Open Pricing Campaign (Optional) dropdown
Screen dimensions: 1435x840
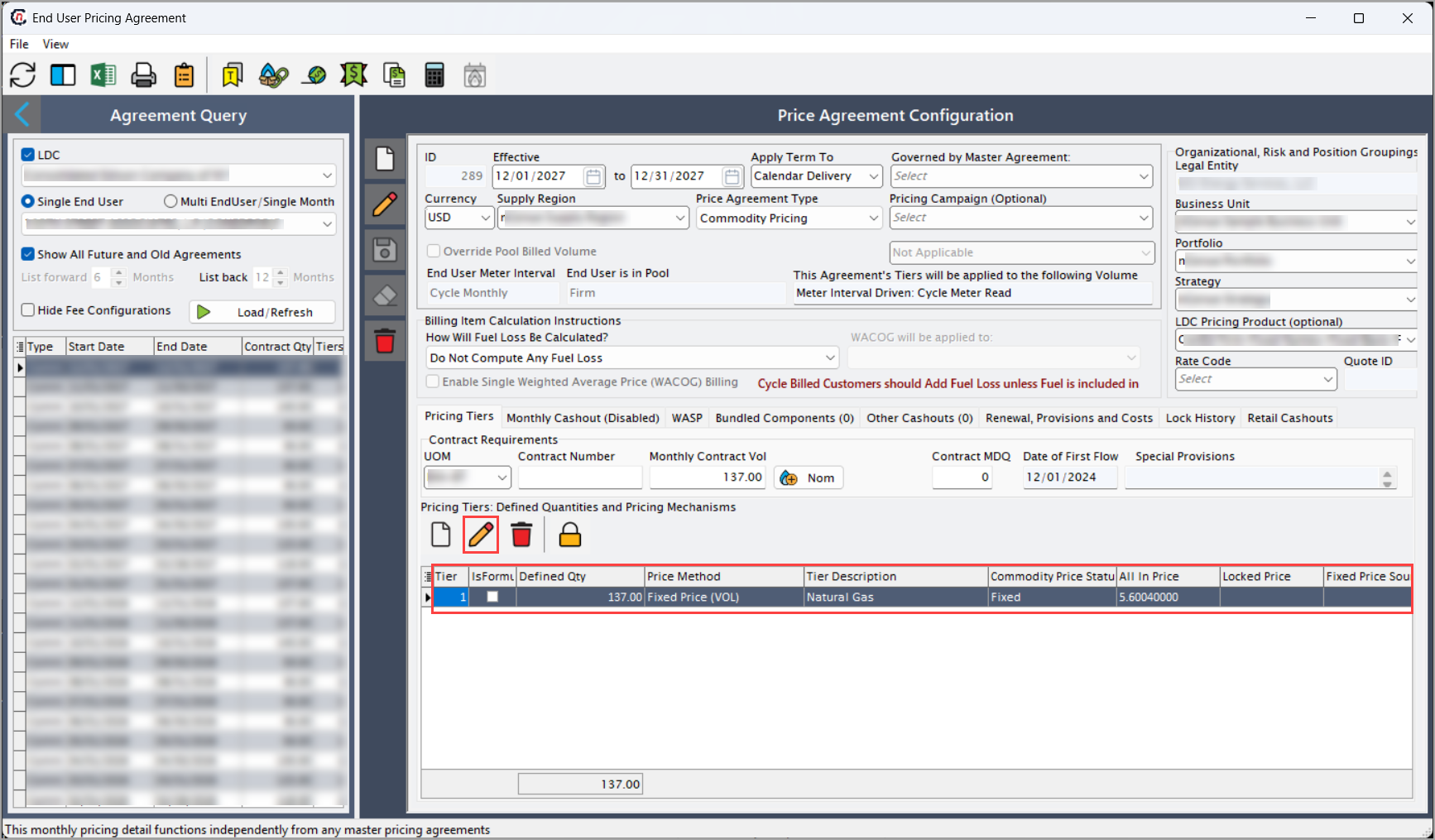(x=1144, y=218)
